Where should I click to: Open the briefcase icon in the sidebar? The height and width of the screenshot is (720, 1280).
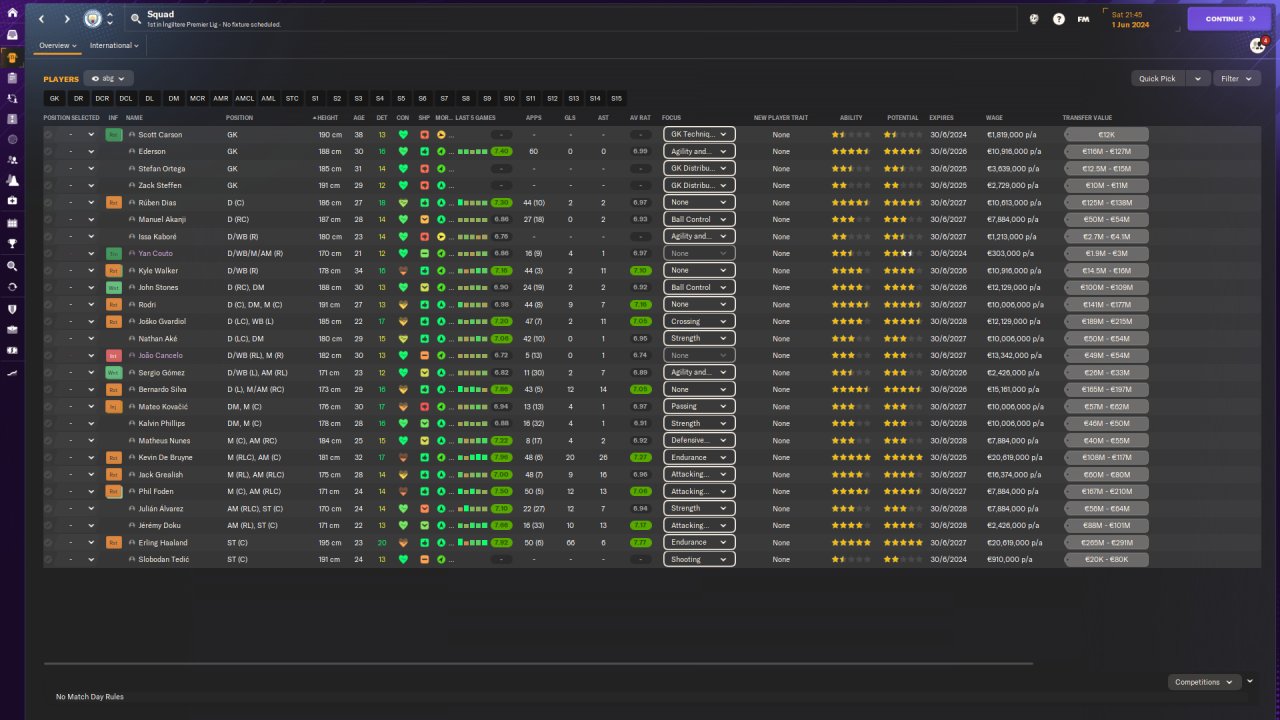(x=12, y=330)
